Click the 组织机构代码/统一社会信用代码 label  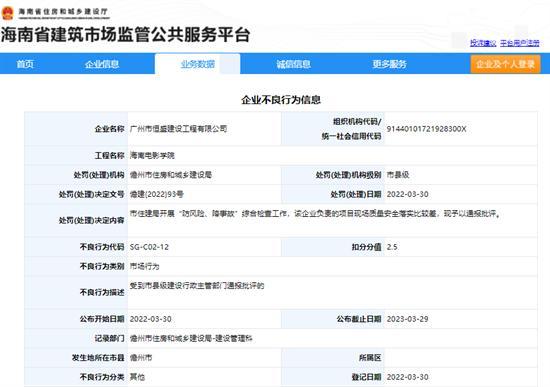(351, 129)
